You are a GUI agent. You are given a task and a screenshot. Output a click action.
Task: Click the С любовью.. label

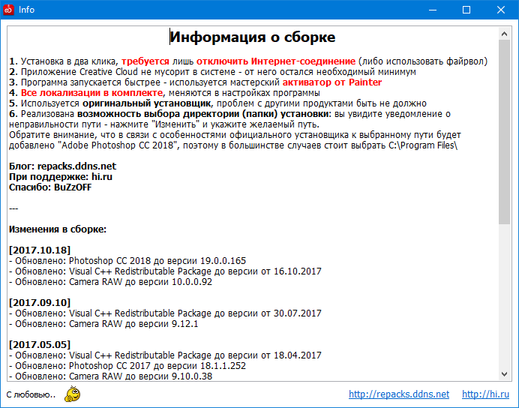click(x=31, y=395)
